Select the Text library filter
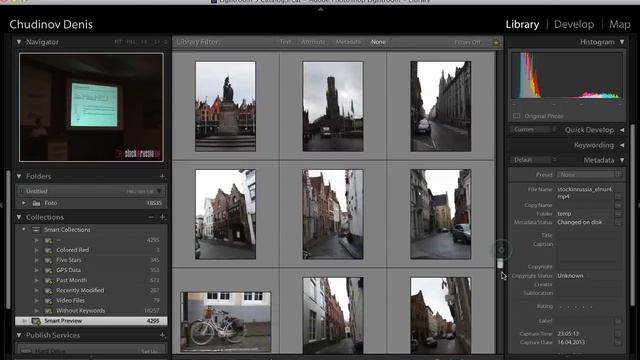640x360 pixels. [x=285, y=42]
